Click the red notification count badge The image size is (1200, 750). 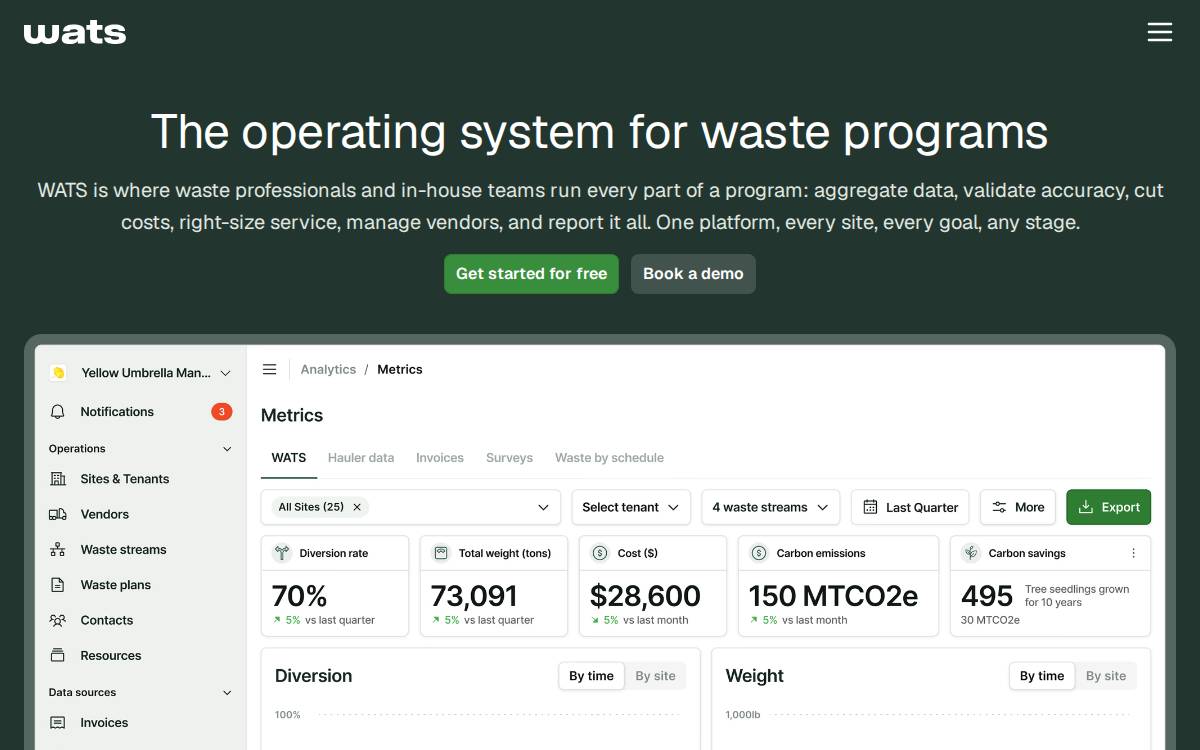(x=222, y=412)
